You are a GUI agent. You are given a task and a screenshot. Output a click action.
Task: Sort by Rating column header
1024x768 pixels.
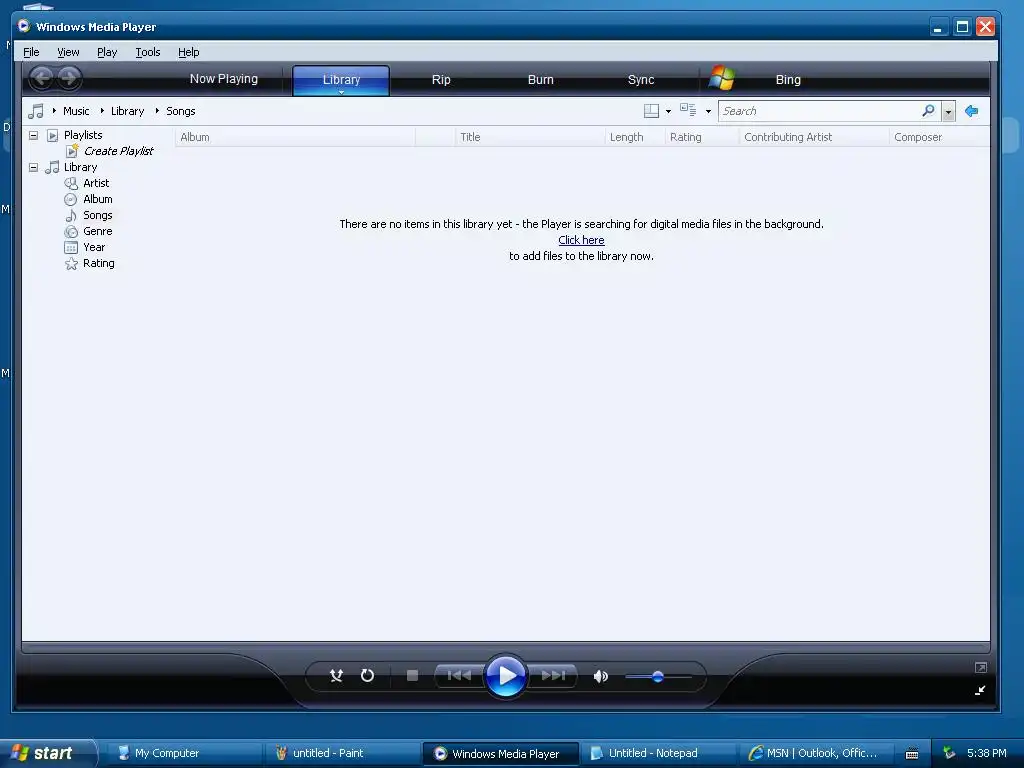(703, 137)
